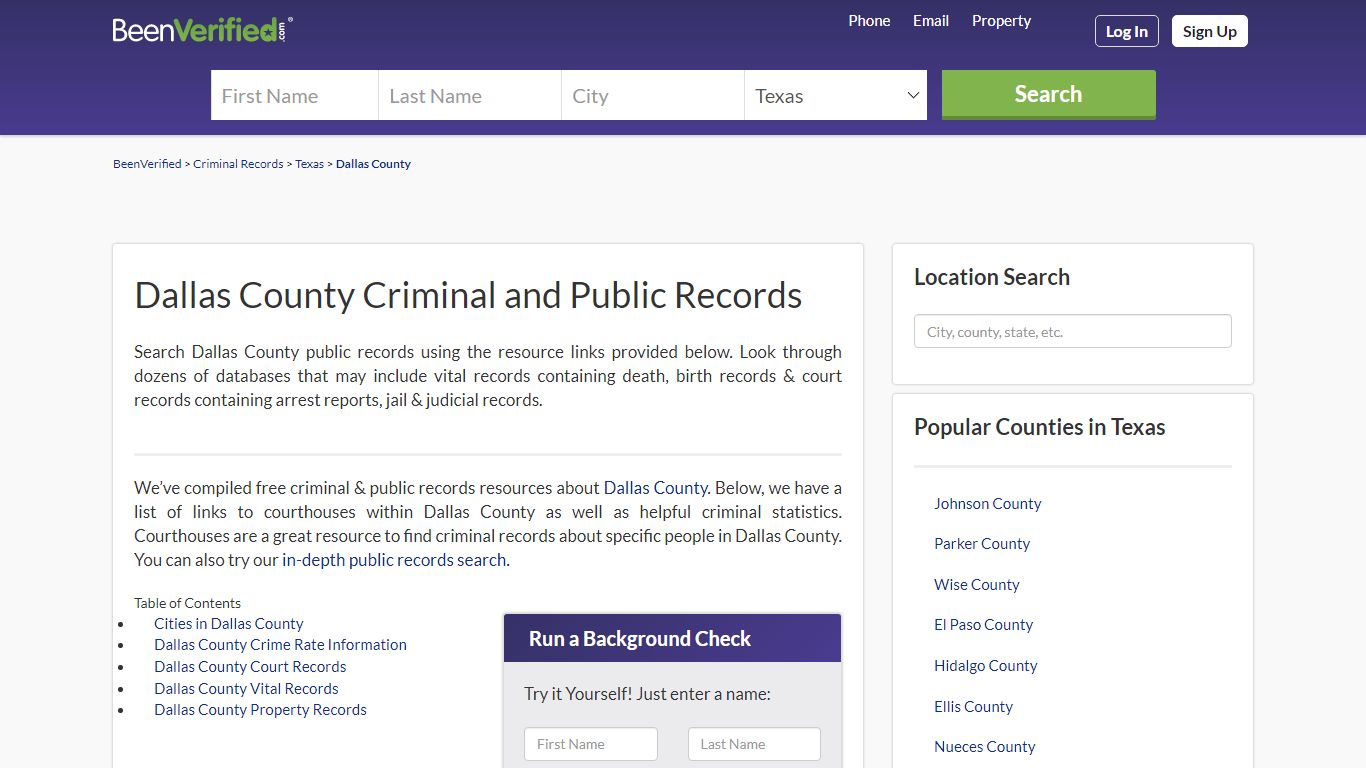Focus the header First Name field
The height and width of the screenshot is (768, 1366).
point(294,95)
